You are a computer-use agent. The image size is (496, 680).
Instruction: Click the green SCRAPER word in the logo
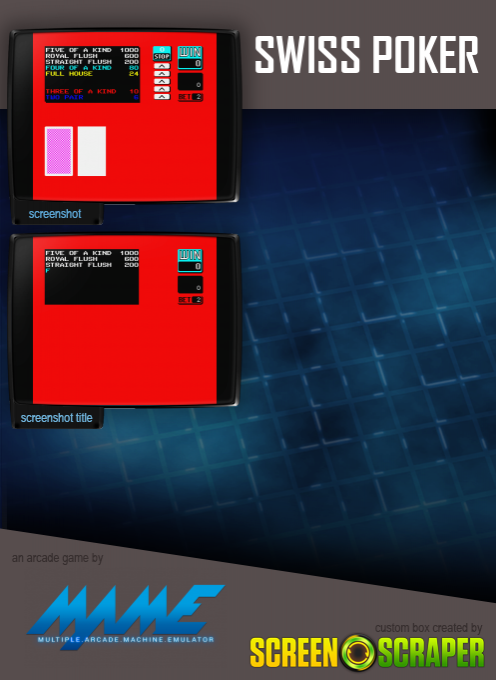431,653
